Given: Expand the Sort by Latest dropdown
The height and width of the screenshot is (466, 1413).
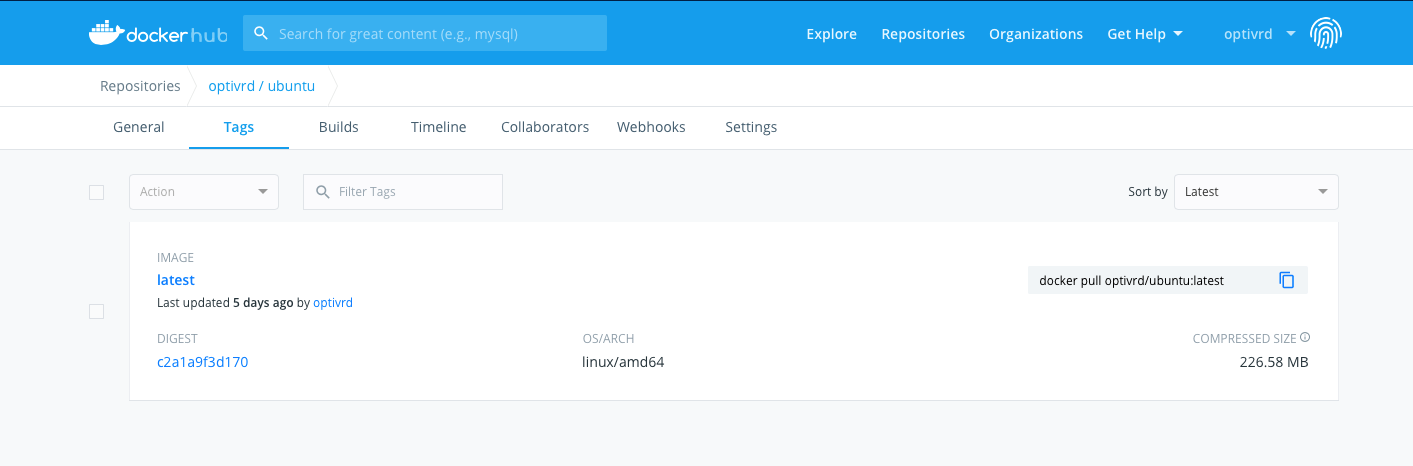Looking at the screenshot, I should click(1255, 192).
